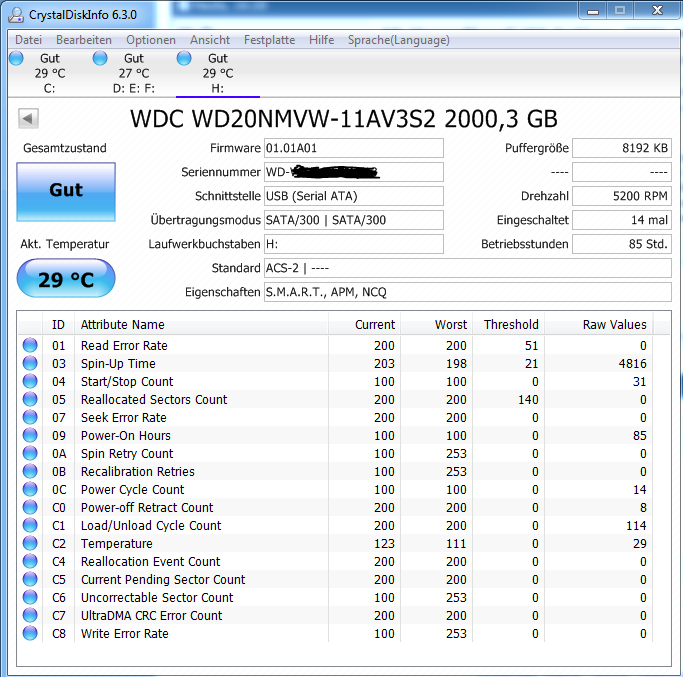Click the Seriennummer field
Viewport: 683px width, 677px height.
click(x=354, y=172)
